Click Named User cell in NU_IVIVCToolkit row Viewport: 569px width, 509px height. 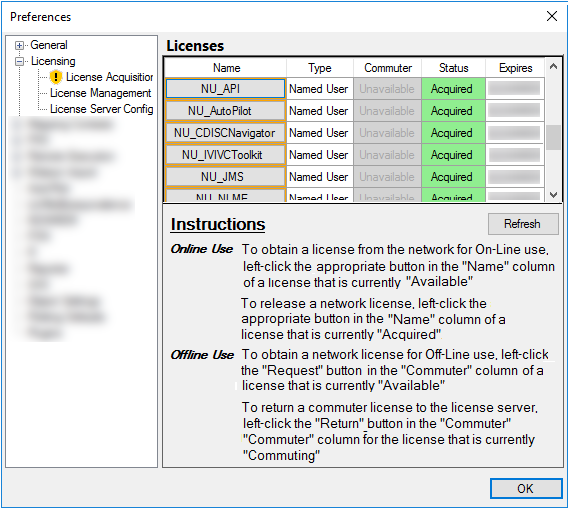tap(320, 155)
